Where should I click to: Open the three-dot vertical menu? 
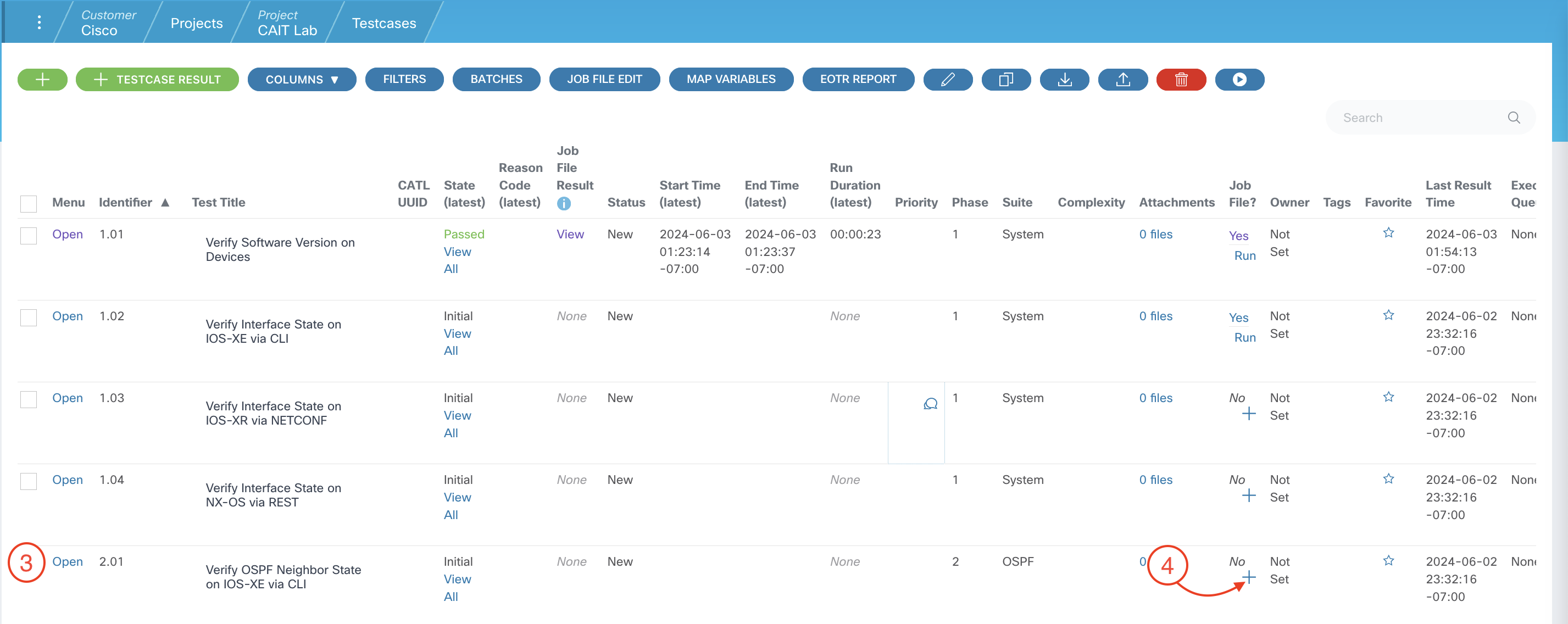point(39,23)
